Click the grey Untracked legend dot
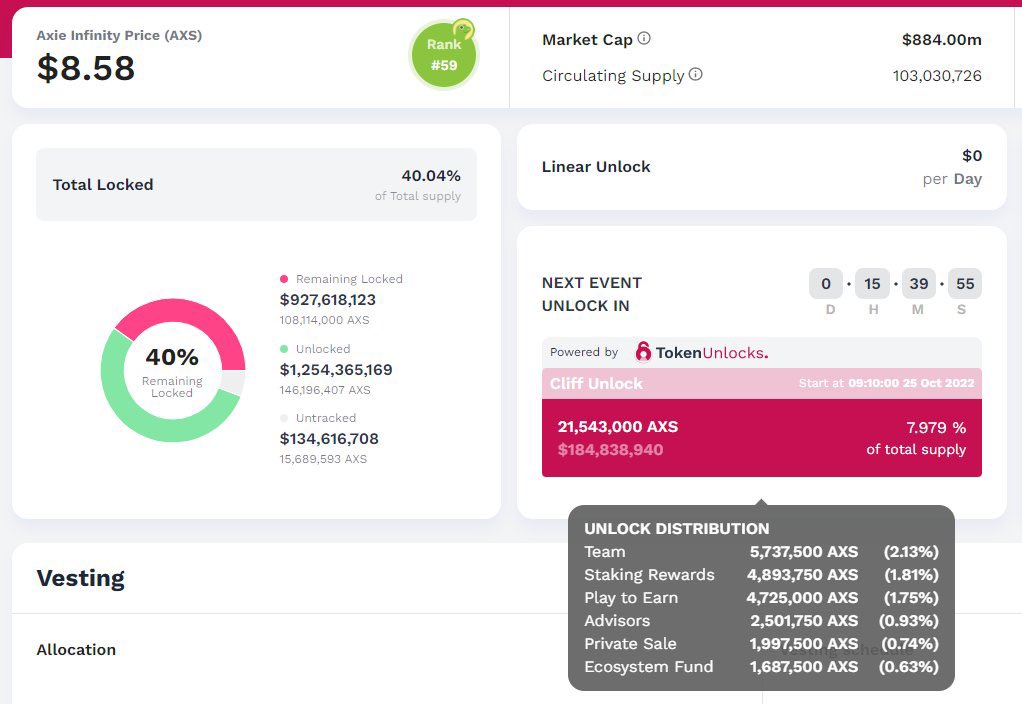This screenshot has width=1022, height=704. pyautogui.click(x=284, y=418)
